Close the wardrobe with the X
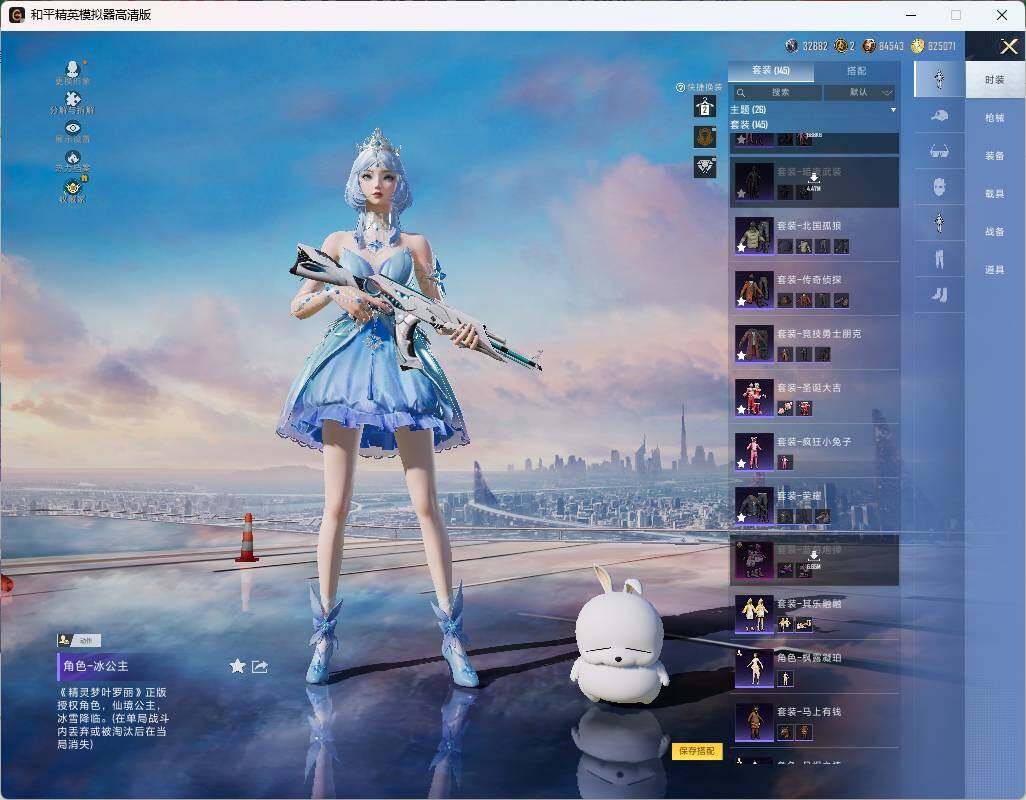This screenshot has height=800, width=1026. click(1008, 46)
